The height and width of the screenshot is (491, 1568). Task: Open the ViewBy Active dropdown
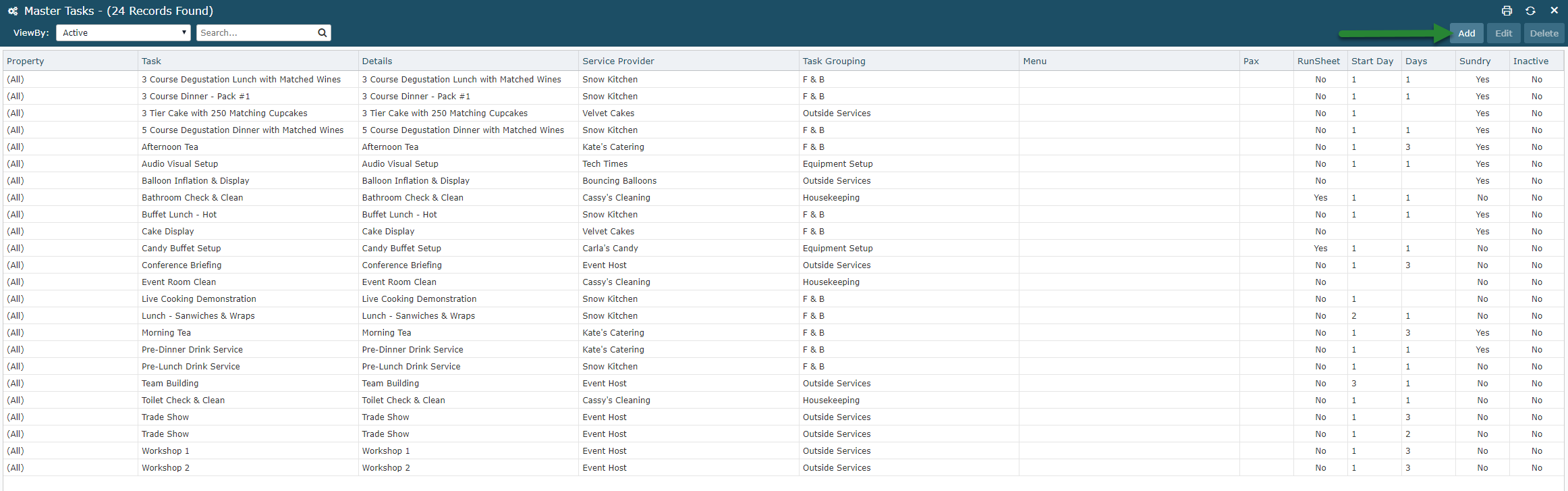(123, 32)
